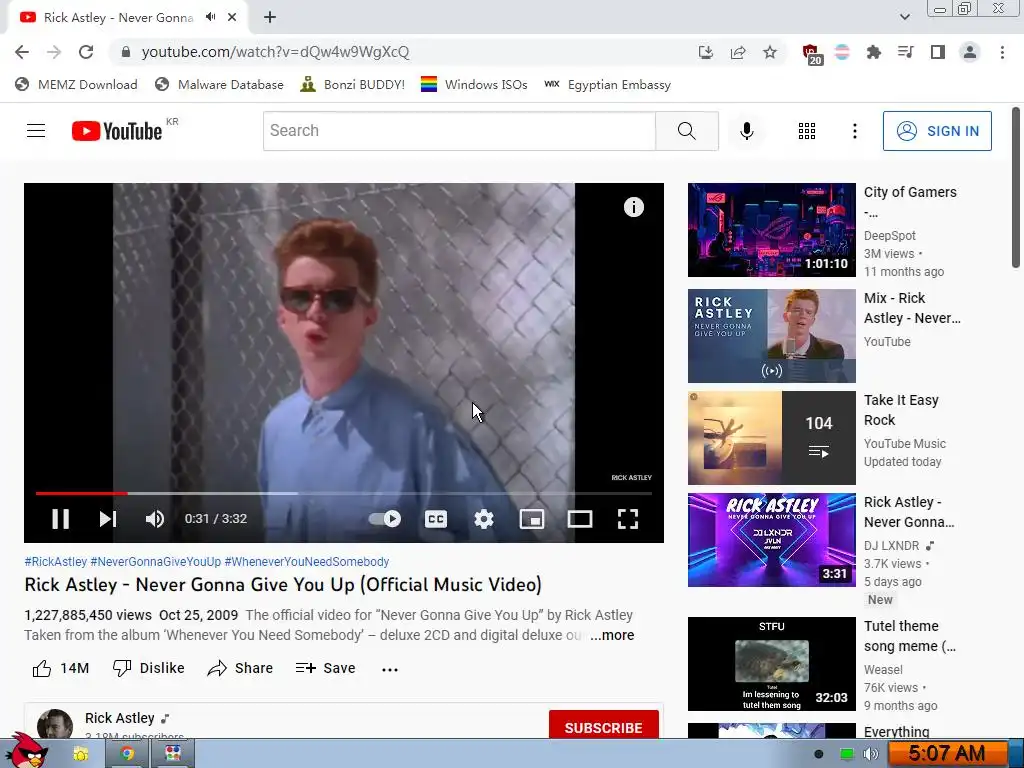Click the search magnifier button
This screenshot has height=768, width=1024.
point(687,131)
